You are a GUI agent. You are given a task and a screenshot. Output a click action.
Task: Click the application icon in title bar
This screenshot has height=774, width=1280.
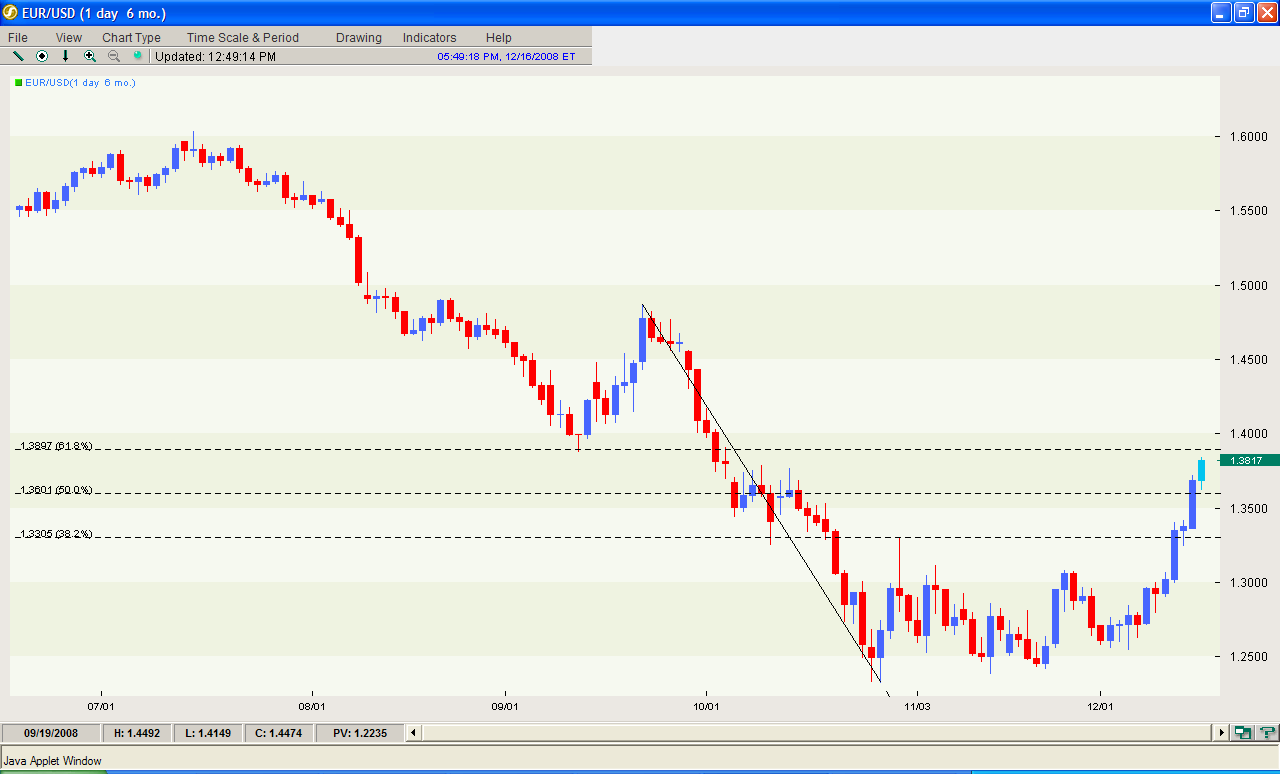click(12, 13)
